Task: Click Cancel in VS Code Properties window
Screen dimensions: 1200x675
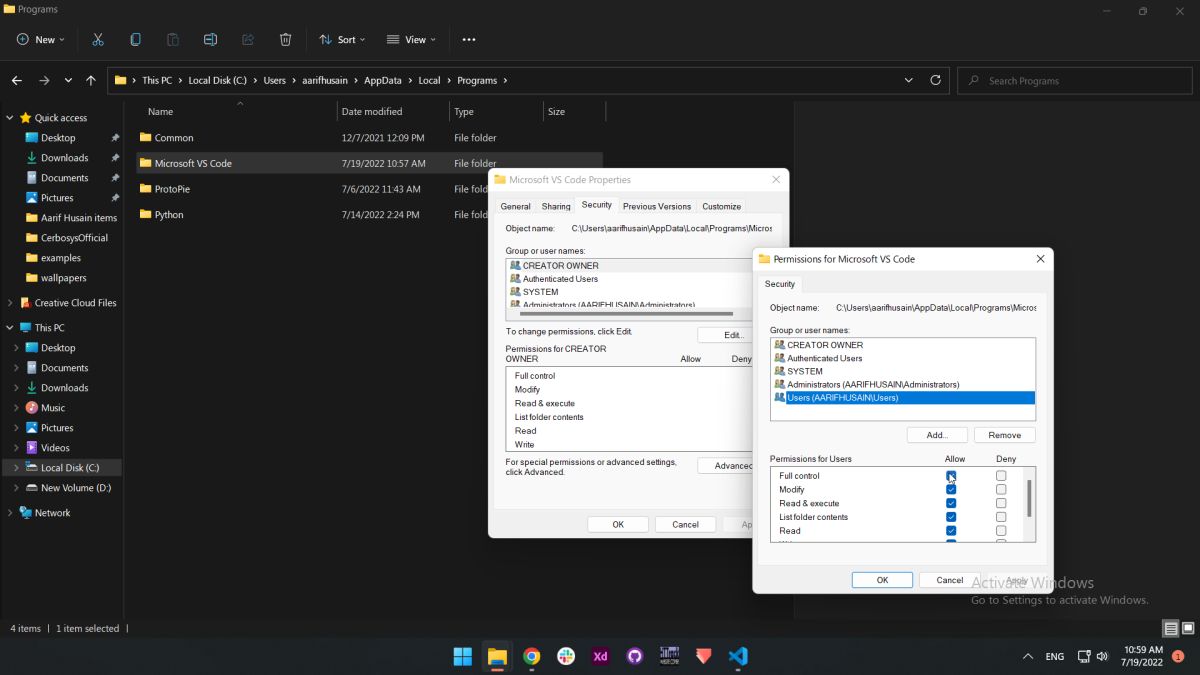Action: (x=685, y=524)
